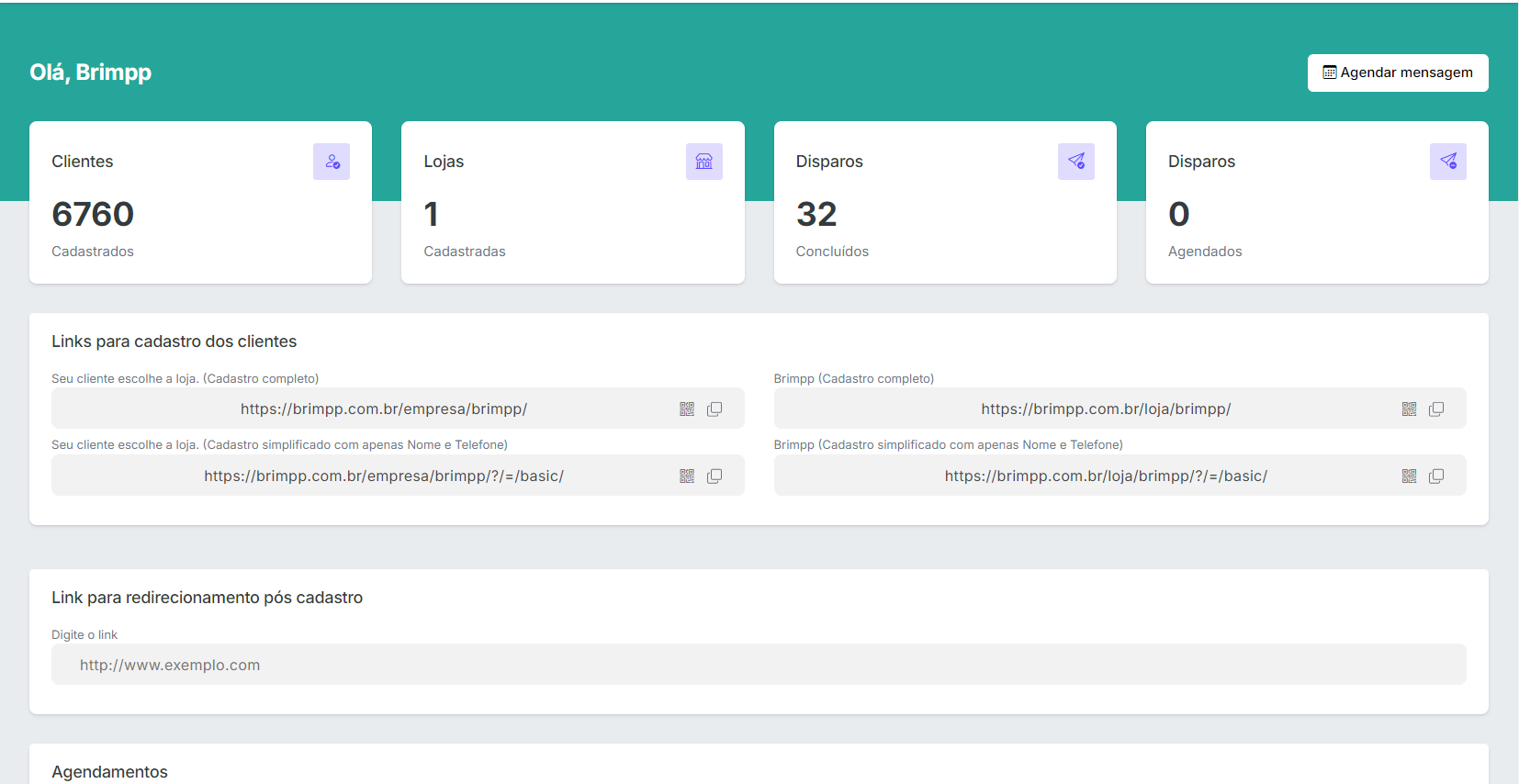The image size is (1519, 784).
Task: Copy the brimpp.com.br/loja/brimpp/ link
Action: (x=1436, y=409)
